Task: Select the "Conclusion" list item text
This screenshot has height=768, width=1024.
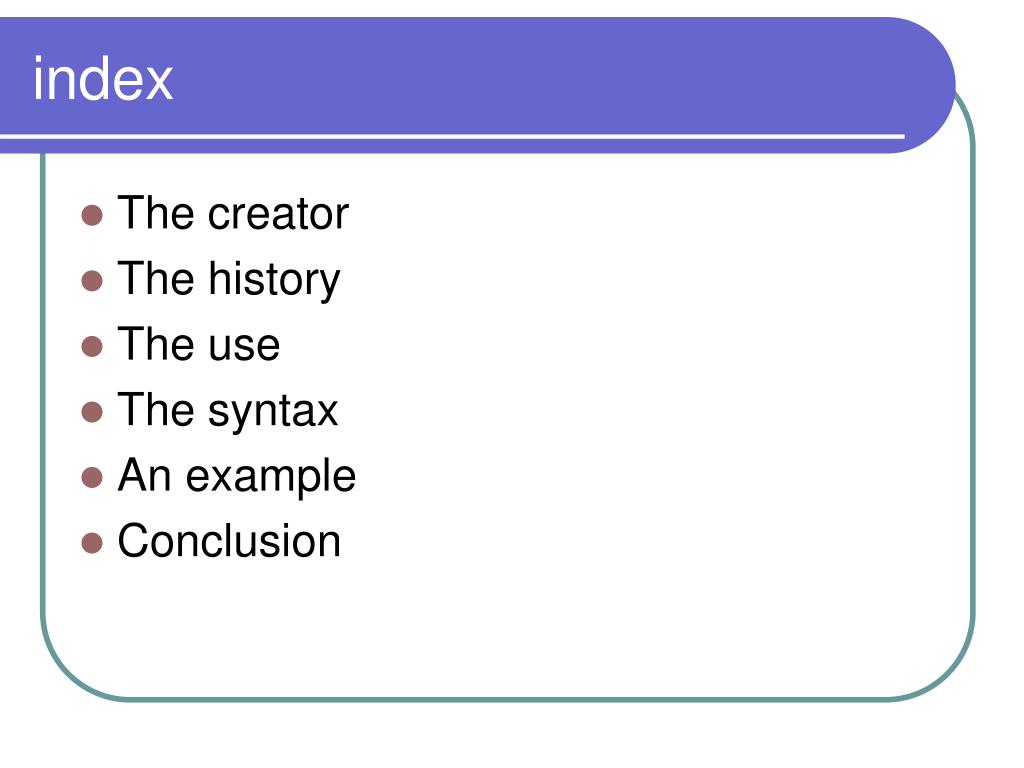Action: (229, 541)
